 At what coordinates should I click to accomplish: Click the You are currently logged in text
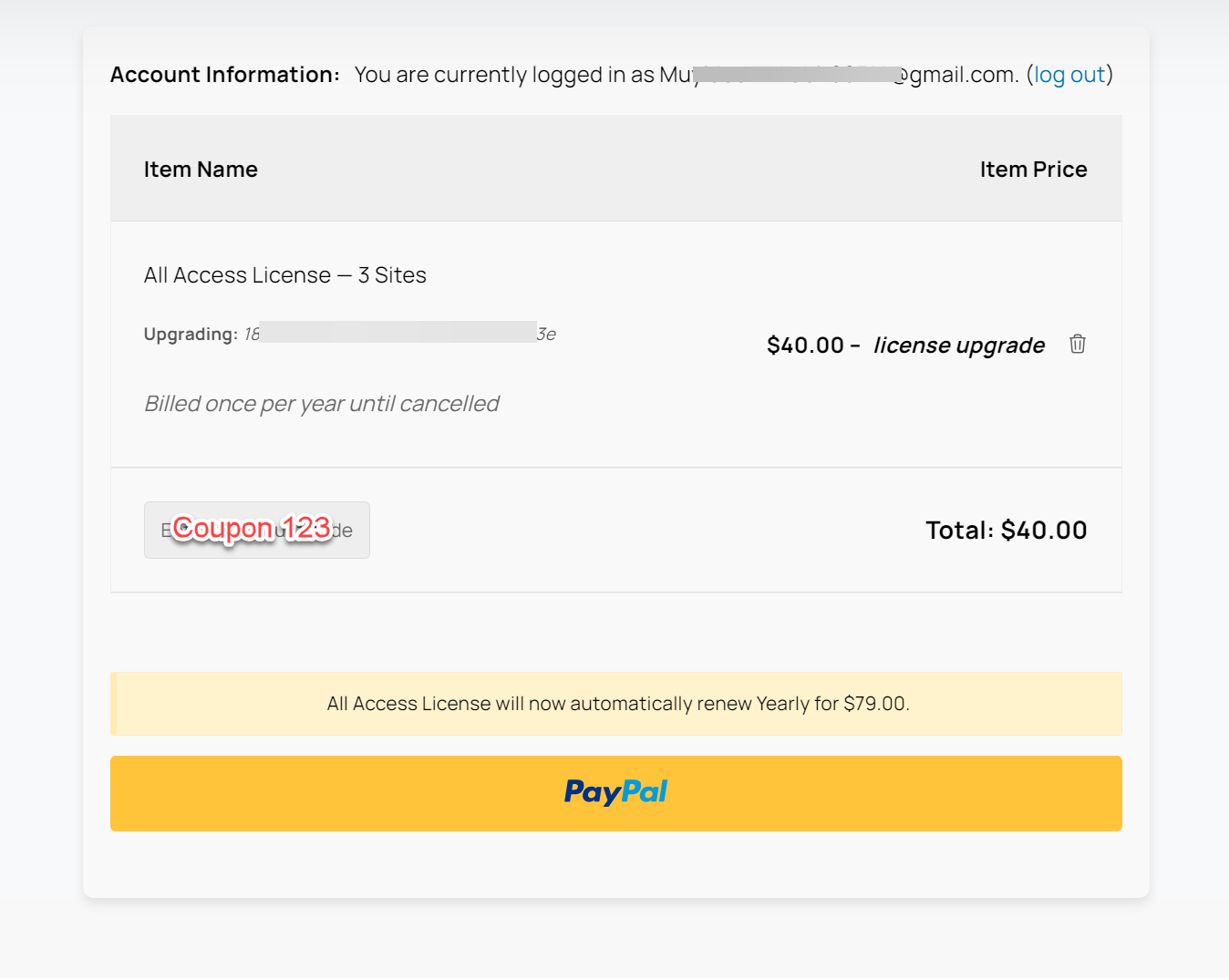coord(503,75)
